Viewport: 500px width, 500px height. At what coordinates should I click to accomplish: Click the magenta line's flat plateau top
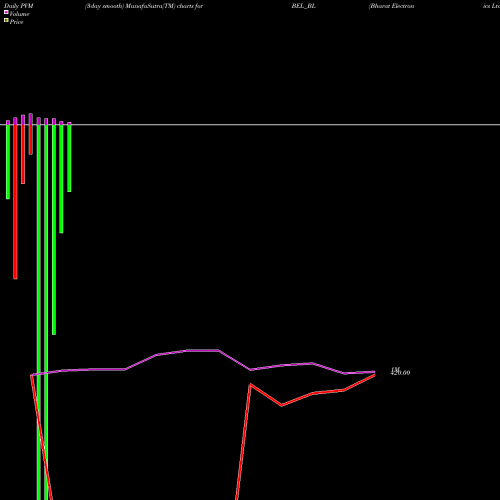coord(202,350)
